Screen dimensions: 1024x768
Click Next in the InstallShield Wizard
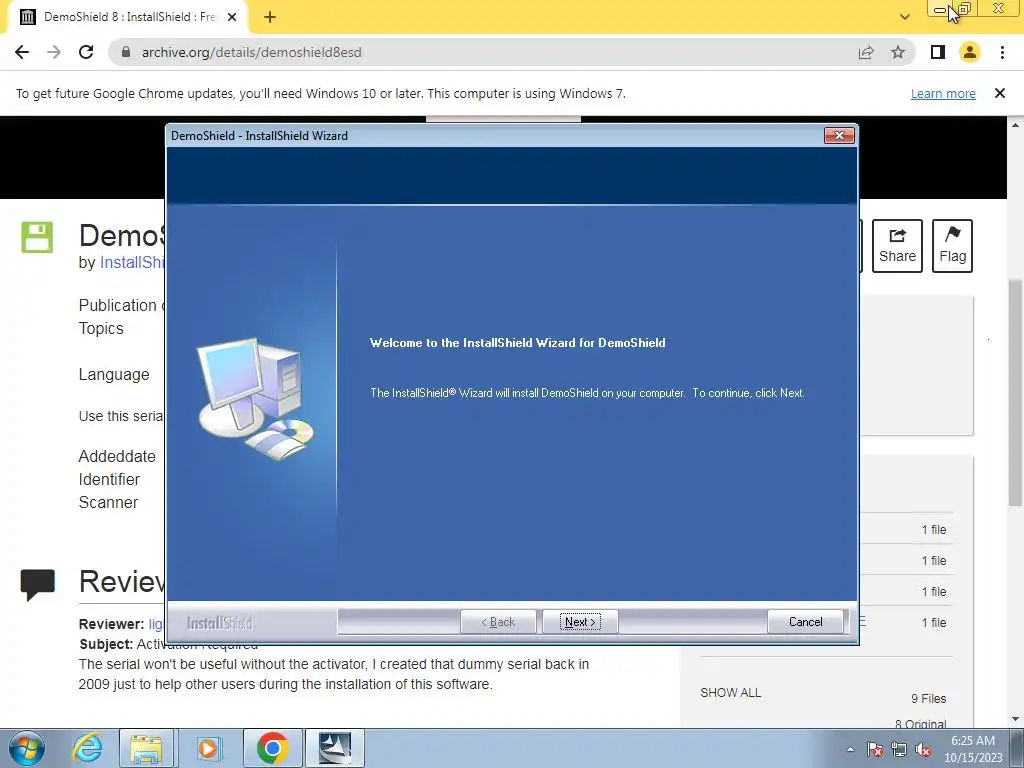[x=580, y=622]
